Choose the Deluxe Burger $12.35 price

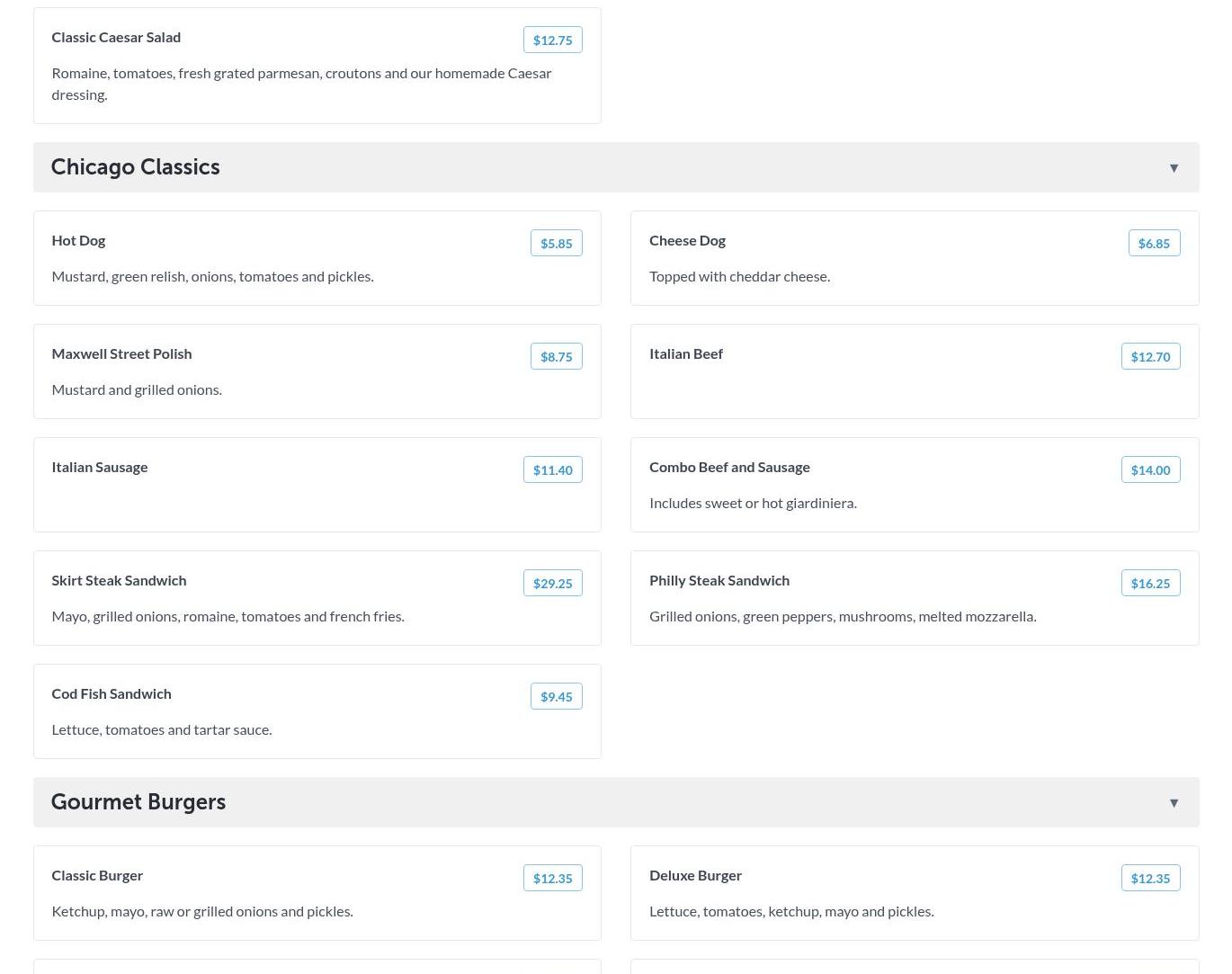point(1150,878)
